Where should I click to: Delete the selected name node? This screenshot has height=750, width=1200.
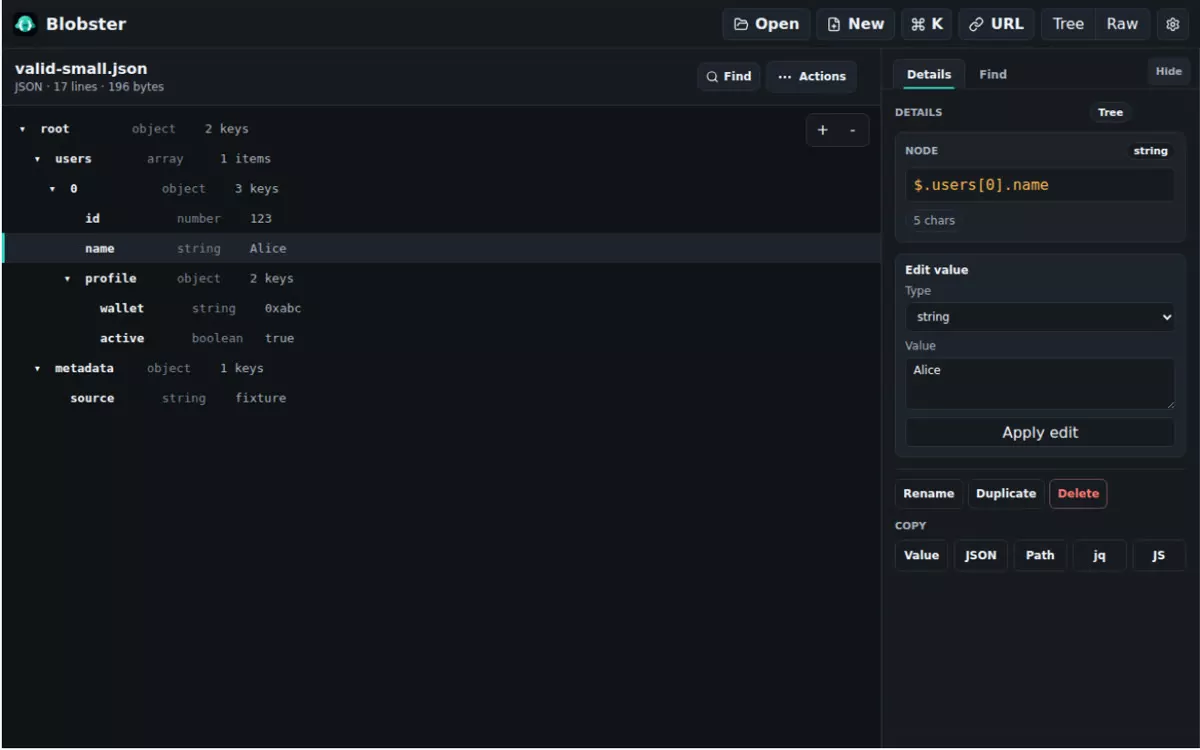(x=1078, y=493)
